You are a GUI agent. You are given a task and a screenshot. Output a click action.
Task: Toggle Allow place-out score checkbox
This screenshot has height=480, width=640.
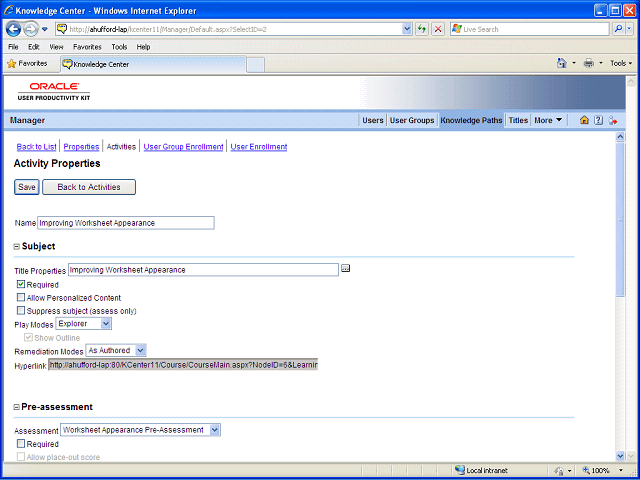pos(21,457)
